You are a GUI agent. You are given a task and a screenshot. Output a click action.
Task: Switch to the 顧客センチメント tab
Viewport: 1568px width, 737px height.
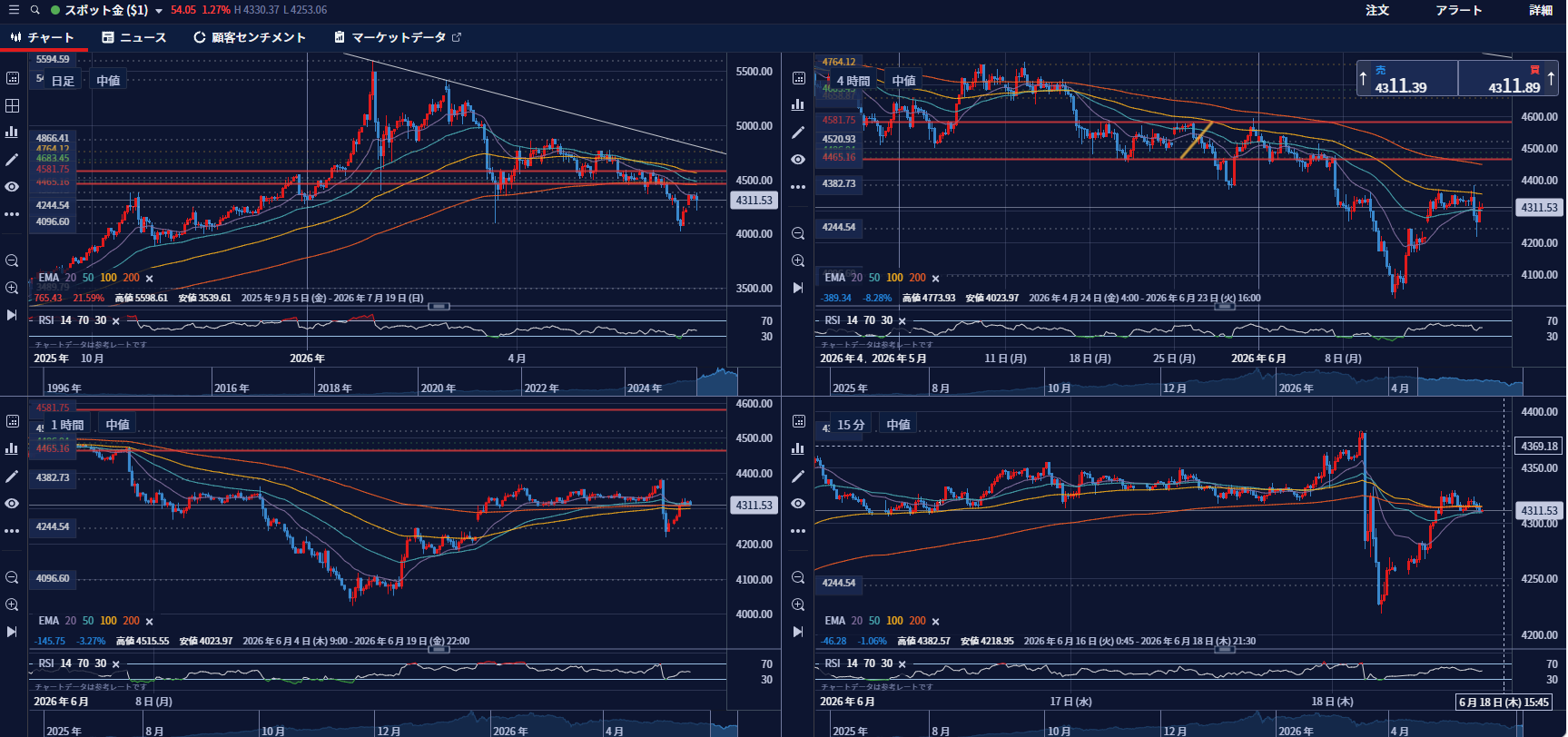[x=250, y=37]
